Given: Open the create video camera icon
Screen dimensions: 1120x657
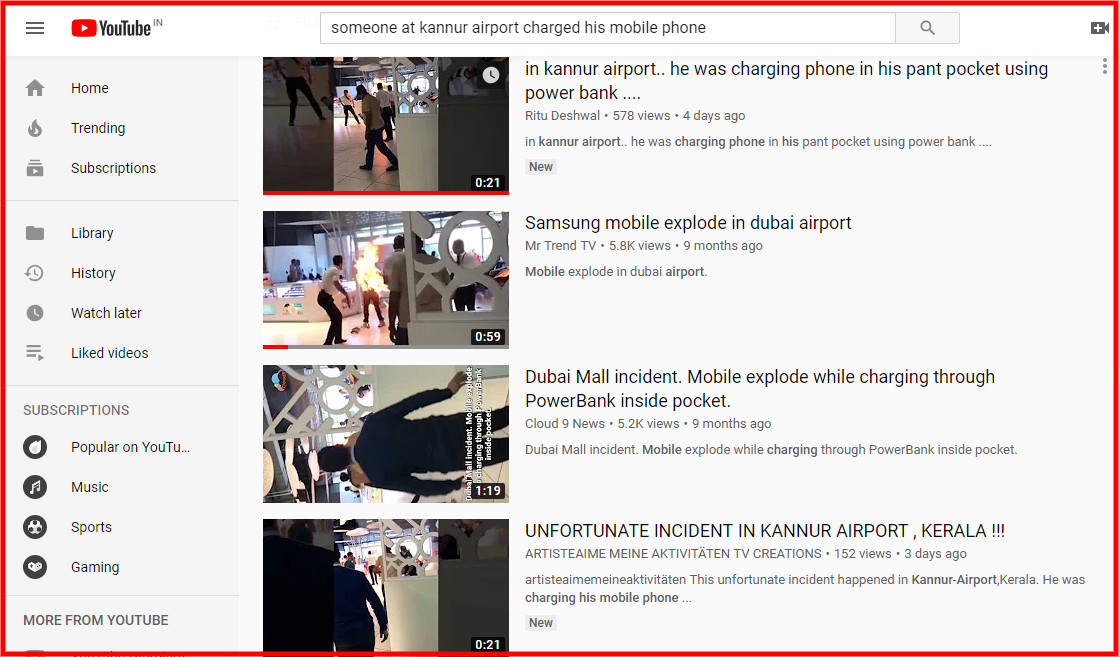Looking at the screenshot, I should (1099, 28).
